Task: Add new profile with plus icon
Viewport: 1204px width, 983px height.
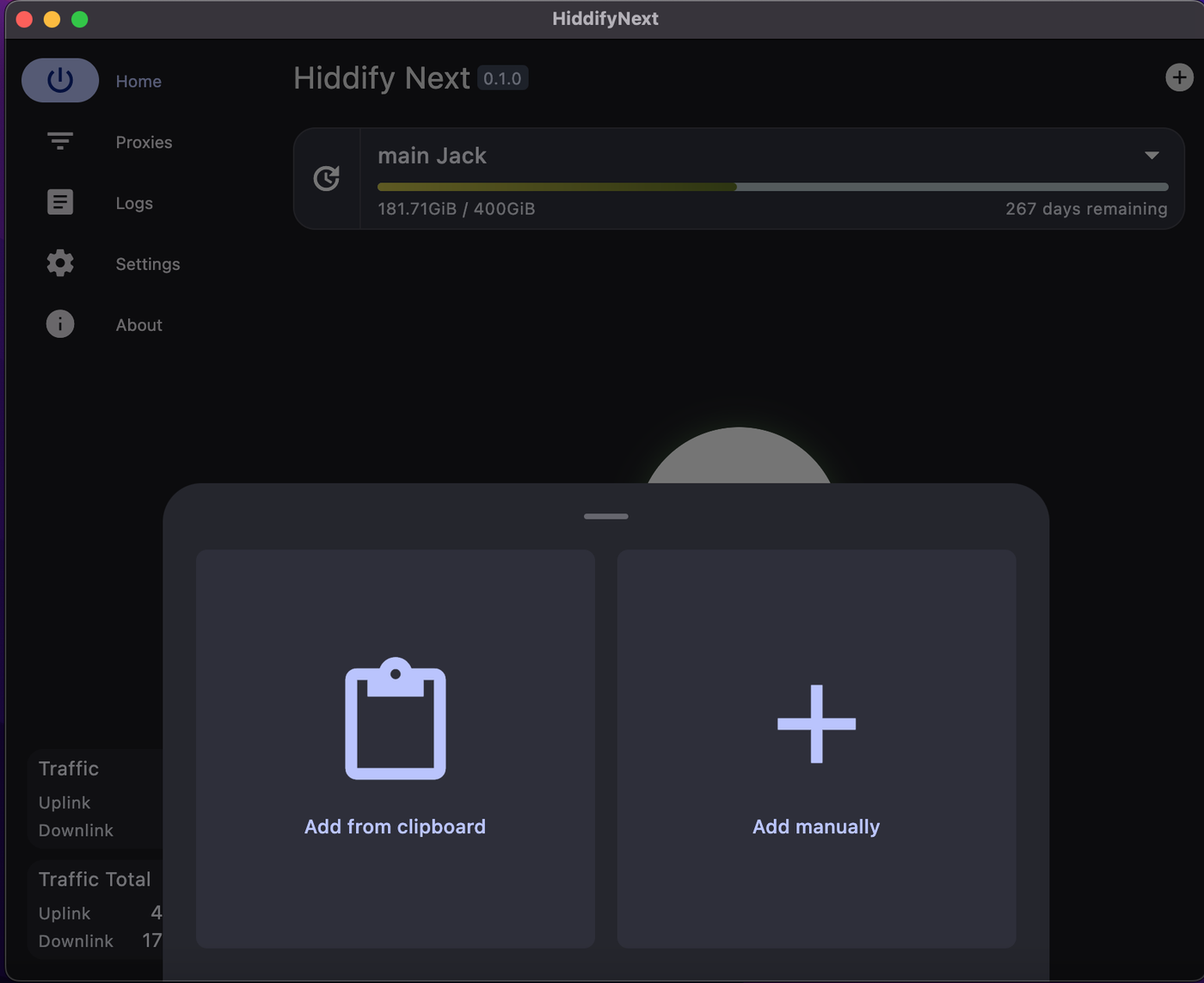Action: point(1179,77)
